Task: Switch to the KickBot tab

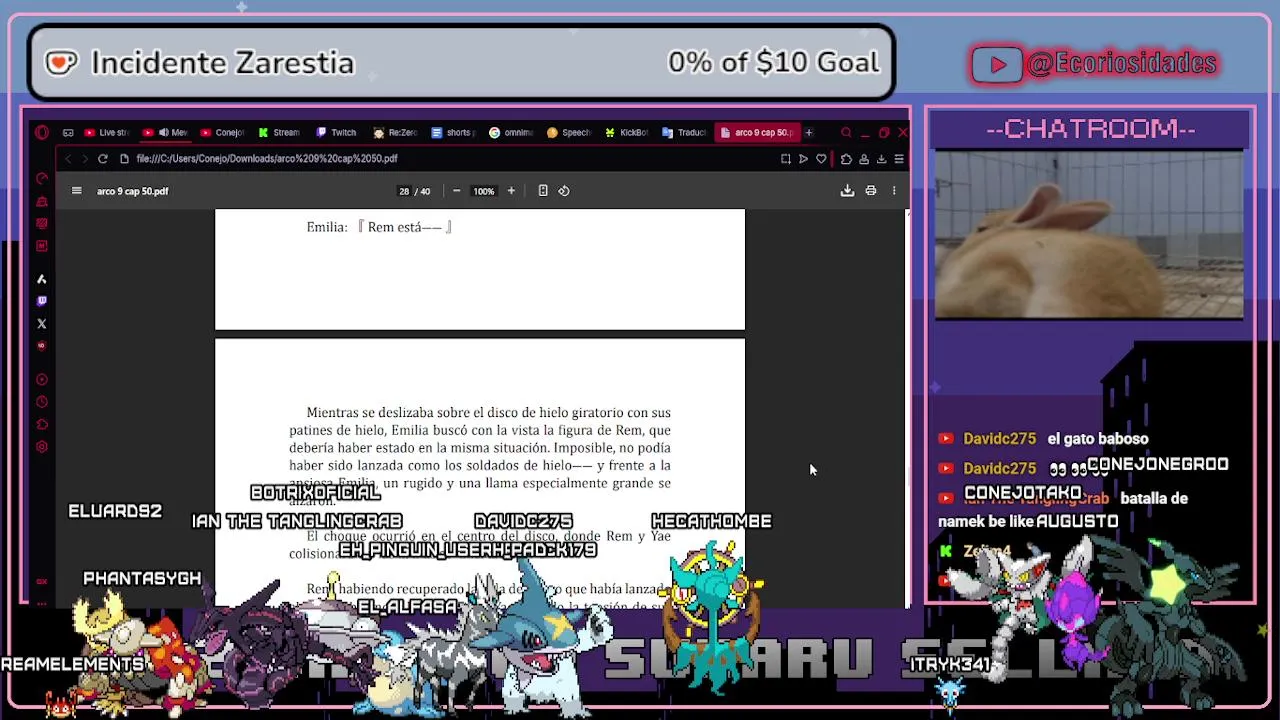Action: [626, 132]
